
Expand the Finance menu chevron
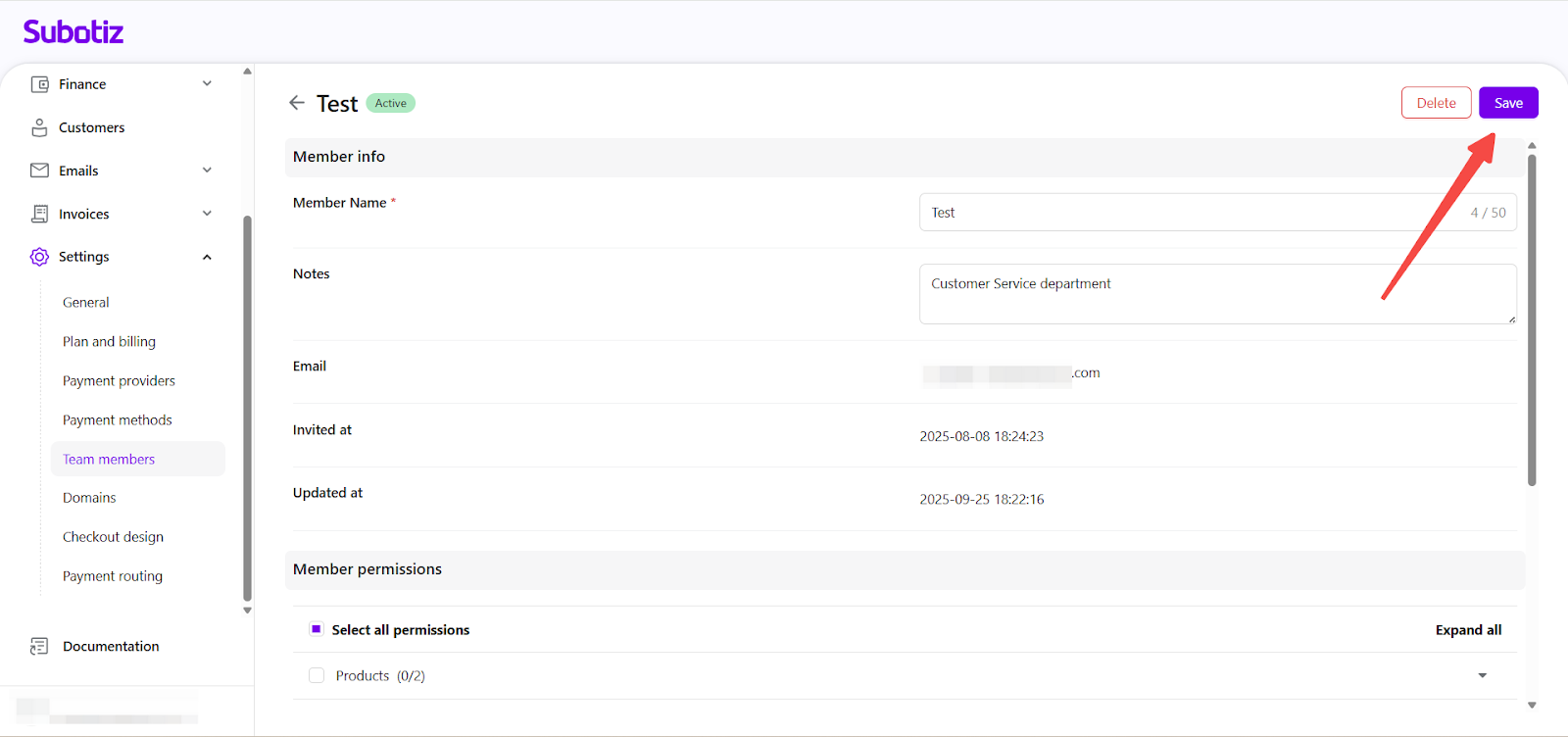coord(207,84)
